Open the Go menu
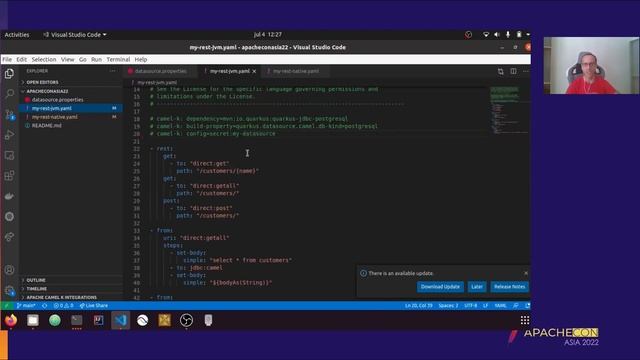Viewport: 640px width, 360px height. pyautogui.click(x=82, y=60)
